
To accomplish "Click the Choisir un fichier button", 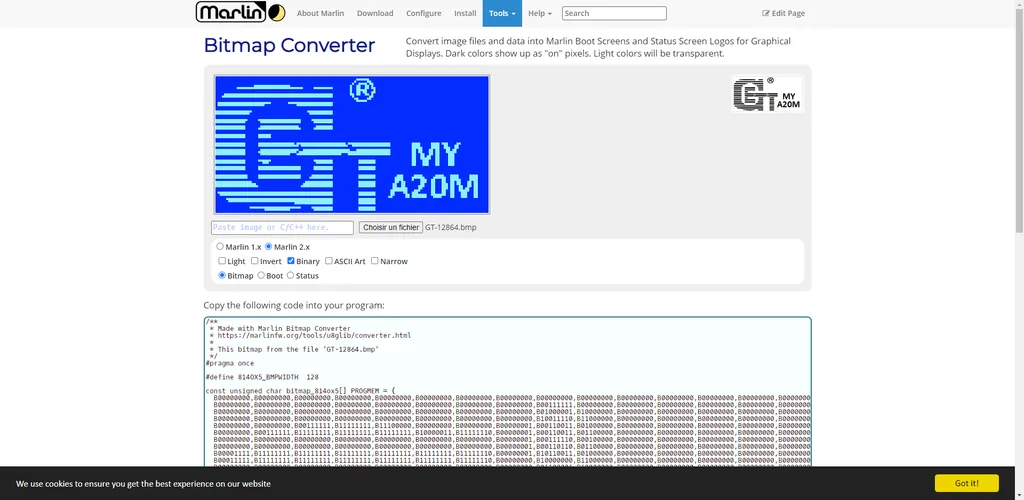I will pyautogui.click(x=391, y=227).
